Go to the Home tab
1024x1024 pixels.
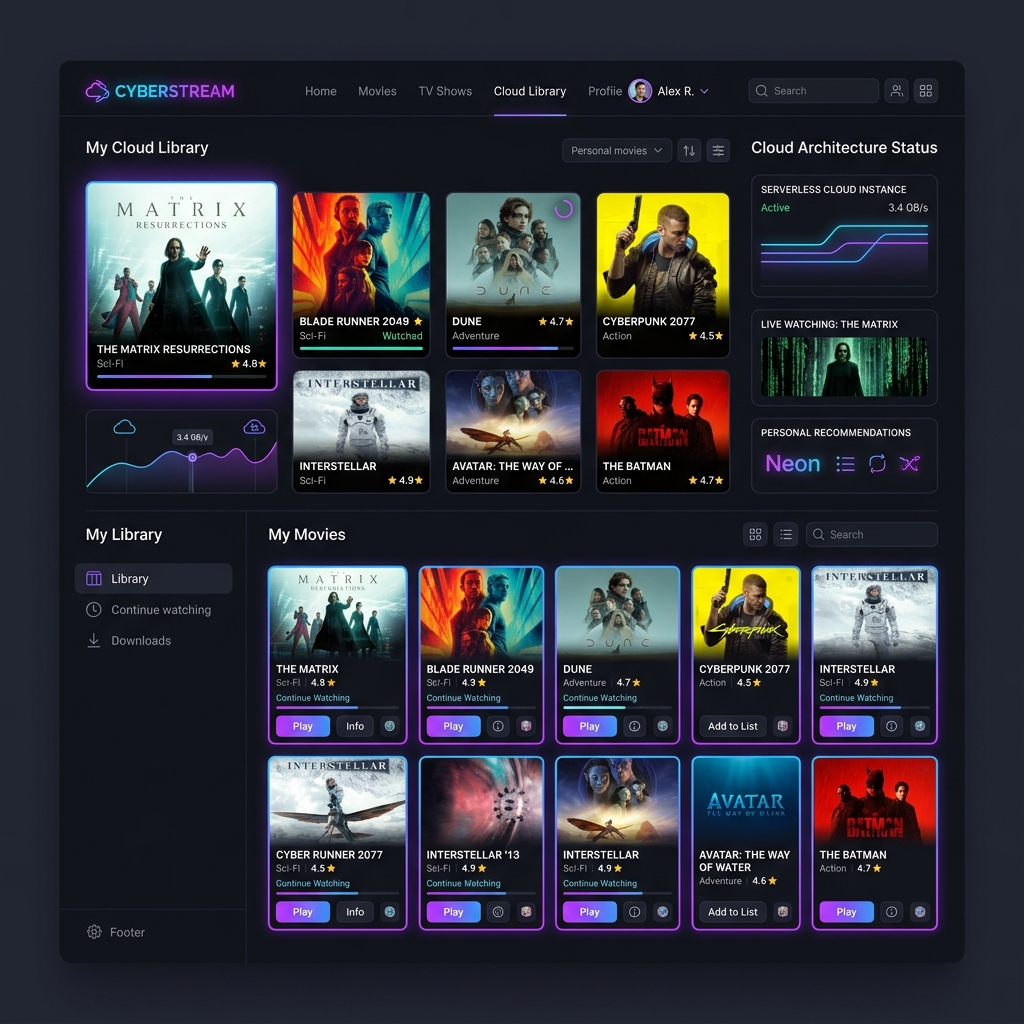click(321, 91)
